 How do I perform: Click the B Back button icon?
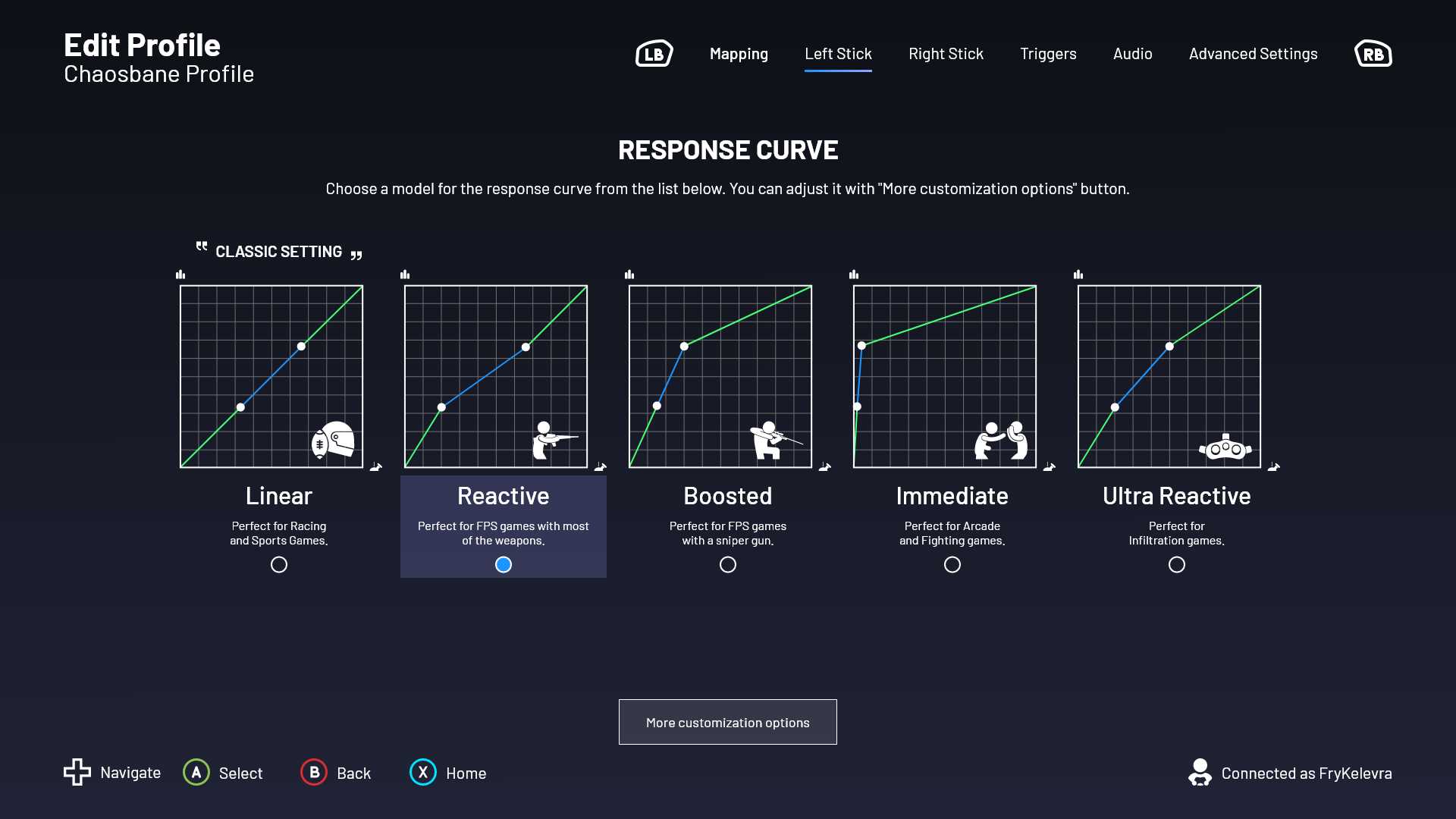[x=314, y=773]
